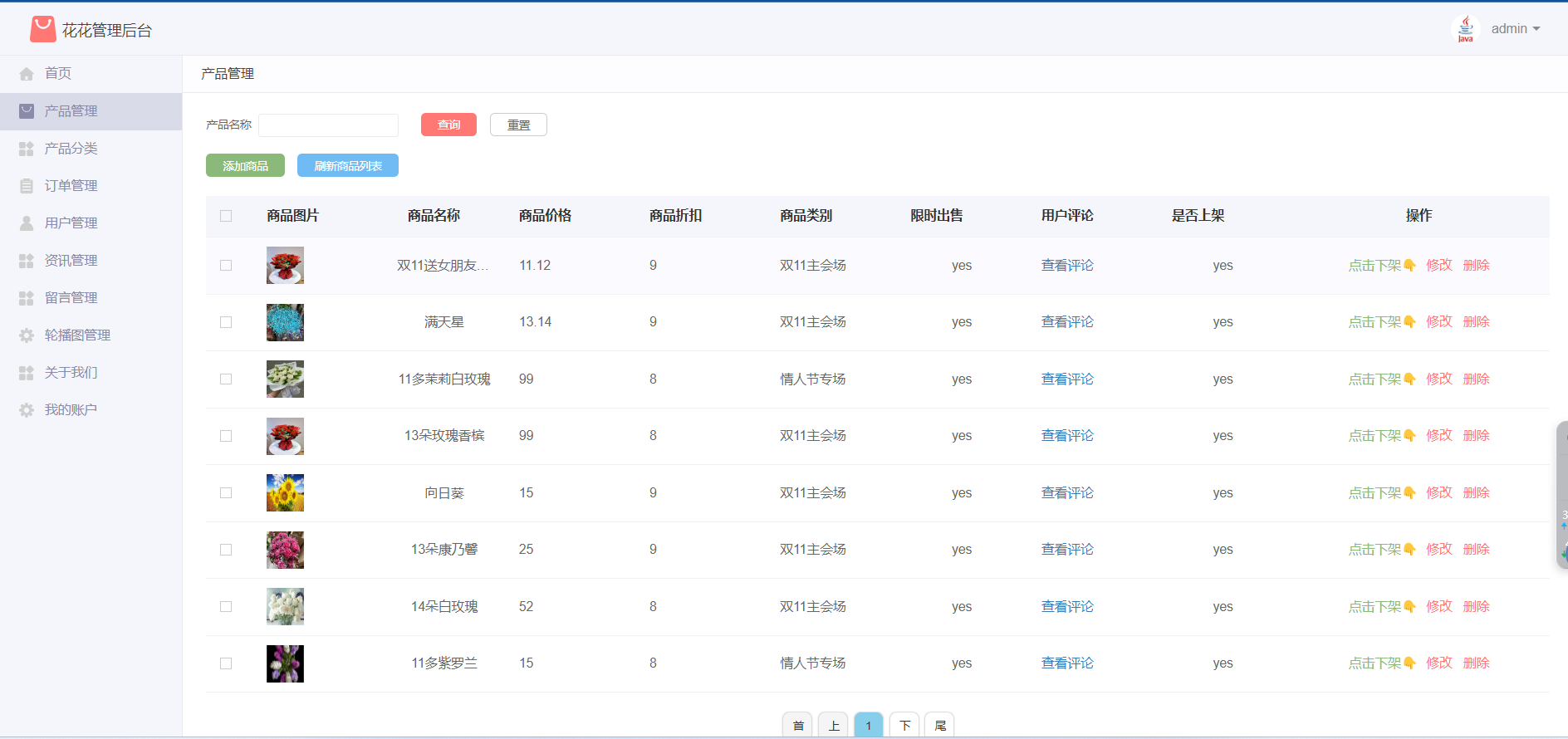Go to 首页 in the sidebar
The image size is (1568, 739).
coord(91,74)
